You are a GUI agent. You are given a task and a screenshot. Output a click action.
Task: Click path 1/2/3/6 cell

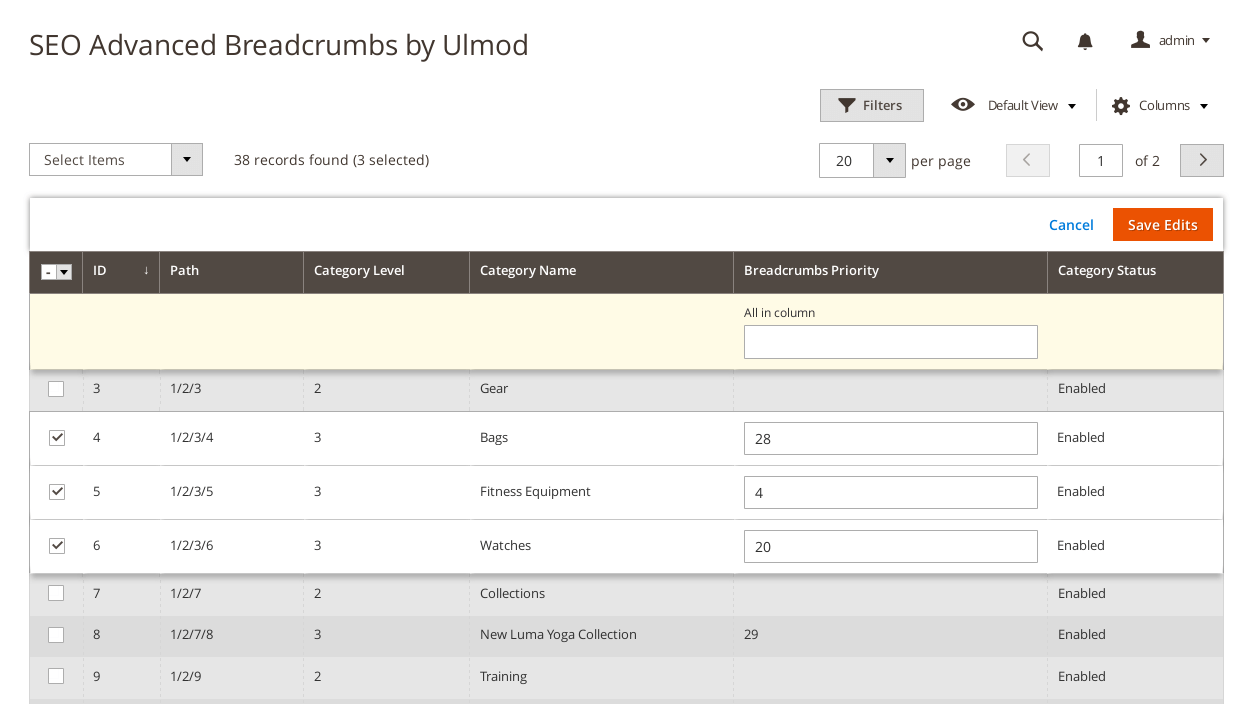231,545
